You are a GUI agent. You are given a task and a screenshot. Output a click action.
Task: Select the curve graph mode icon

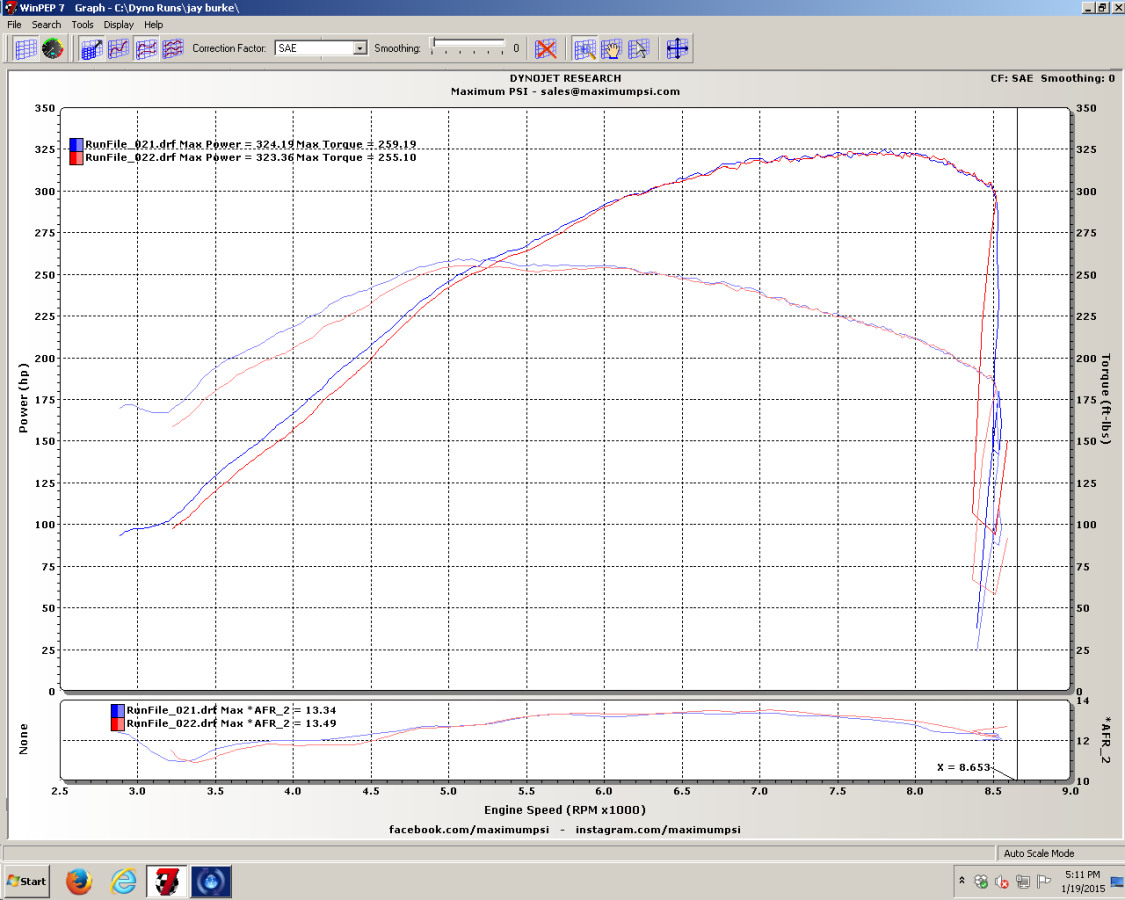[118, 49]
